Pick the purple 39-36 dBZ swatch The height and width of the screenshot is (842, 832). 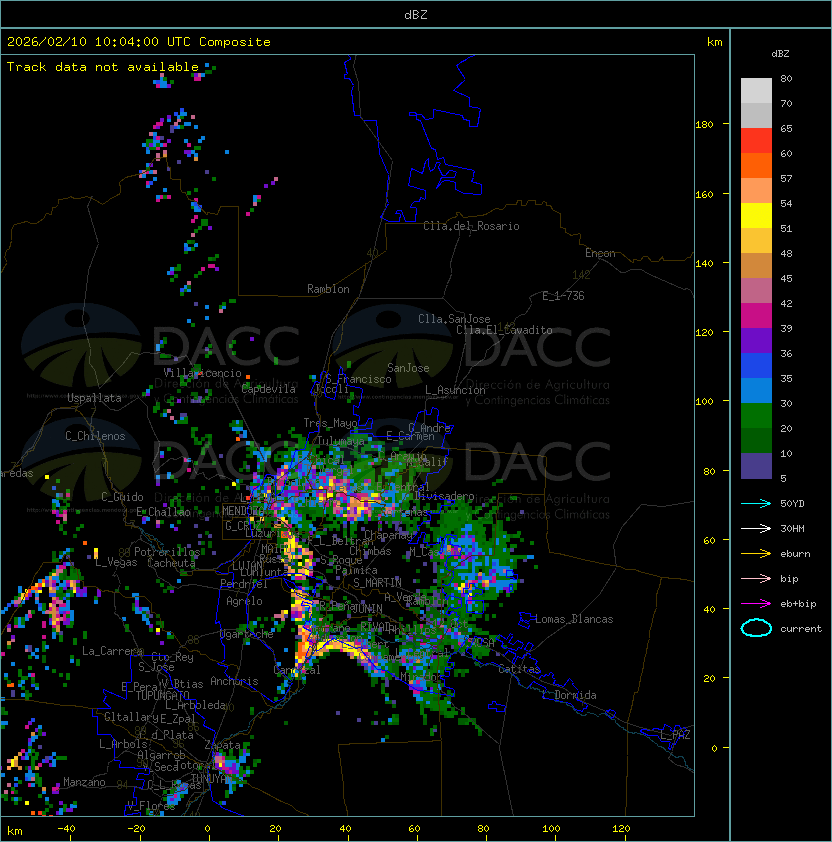tap(756, 340)
